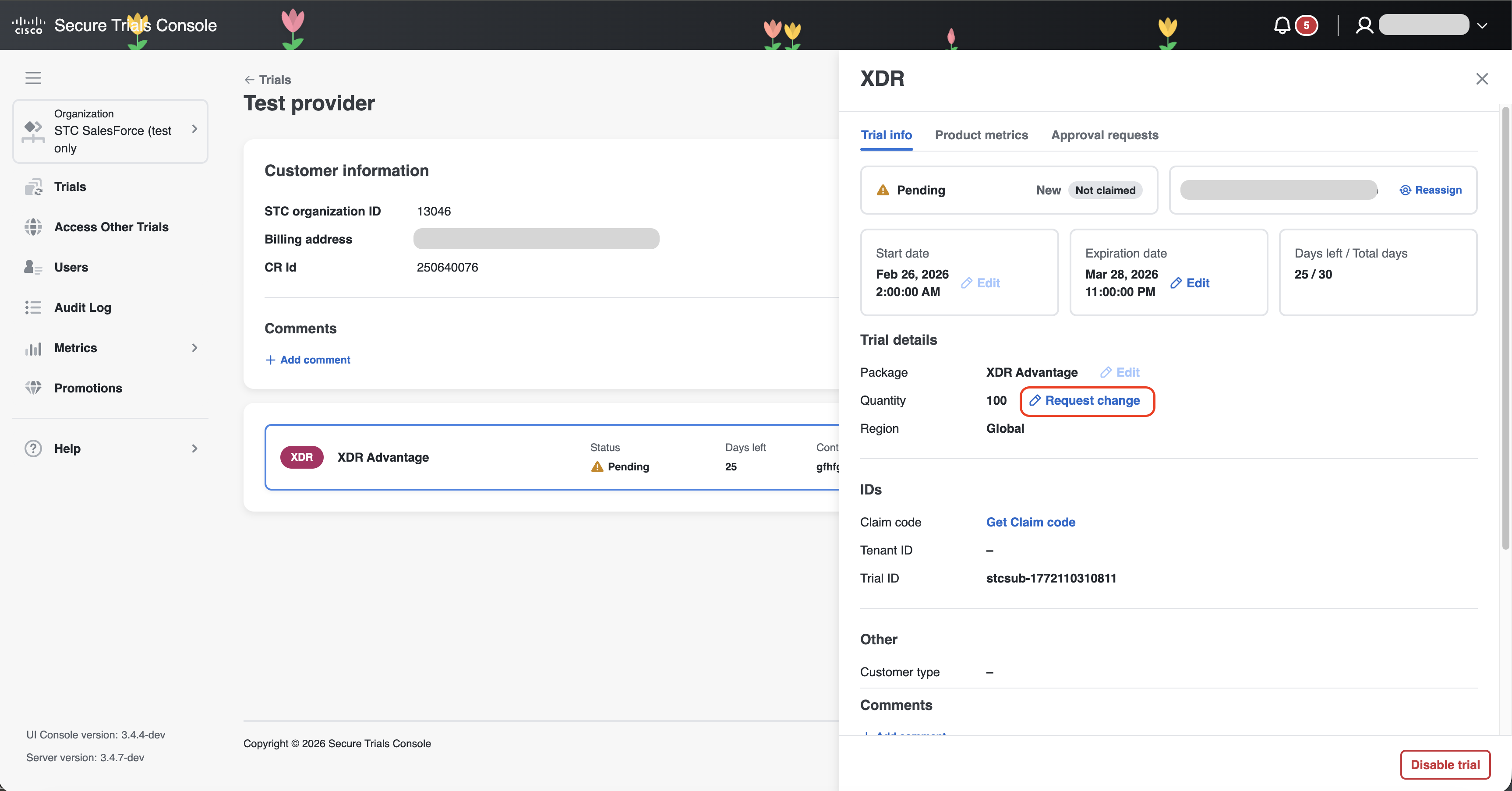The height and width of the screenshot is (791, 1512).
Task: Open notifications bell icon
Action: (1282, 25)
